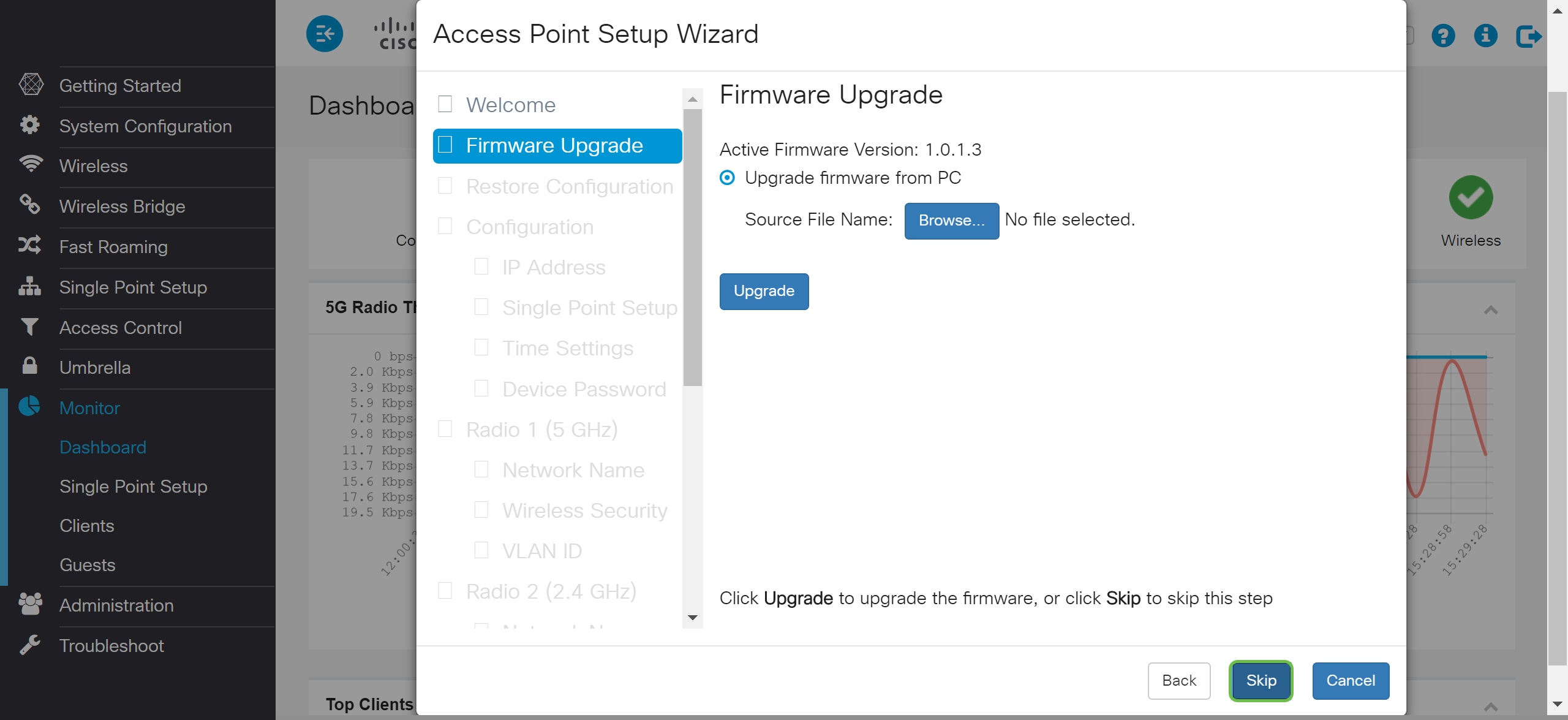Collapse the Top Clients panel chevron
1568x720 pixels.
1491,707
